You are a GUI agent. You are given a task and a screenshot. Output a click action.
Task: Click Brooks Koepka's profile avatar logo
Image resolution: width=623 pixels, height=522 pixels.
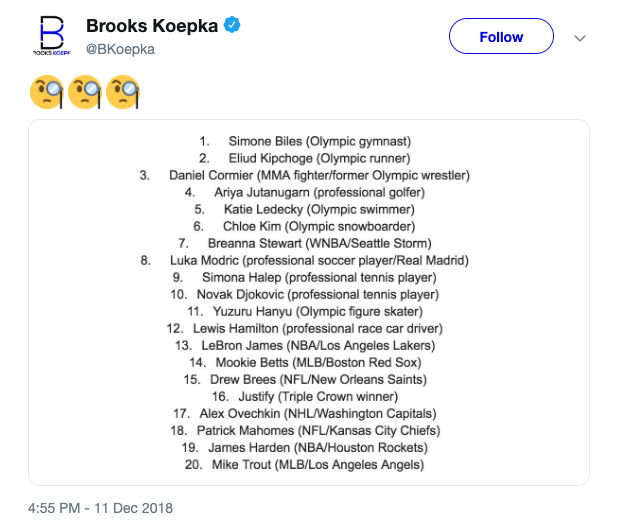click(48, 36)
